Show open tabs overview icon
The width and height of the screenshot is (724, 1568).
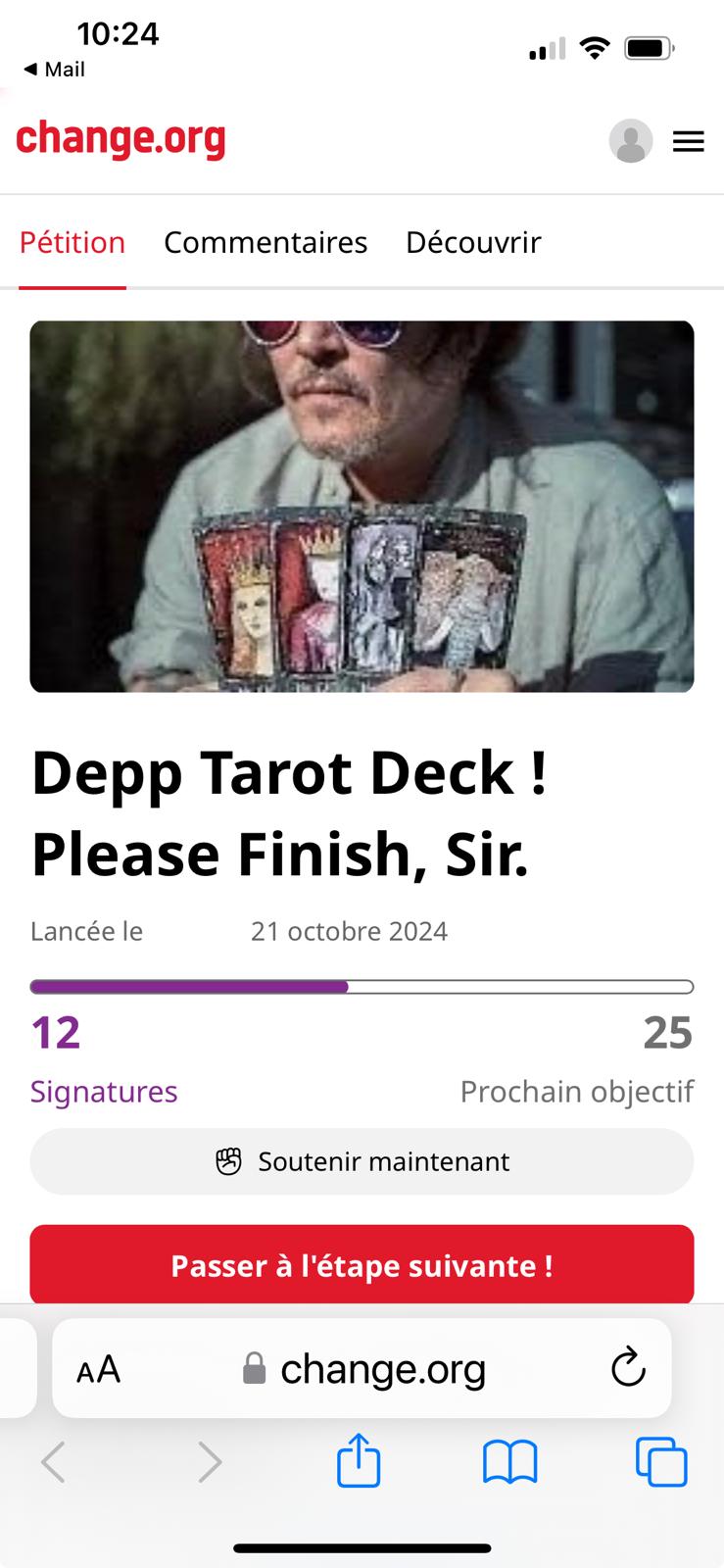(x=661, y=1462)
